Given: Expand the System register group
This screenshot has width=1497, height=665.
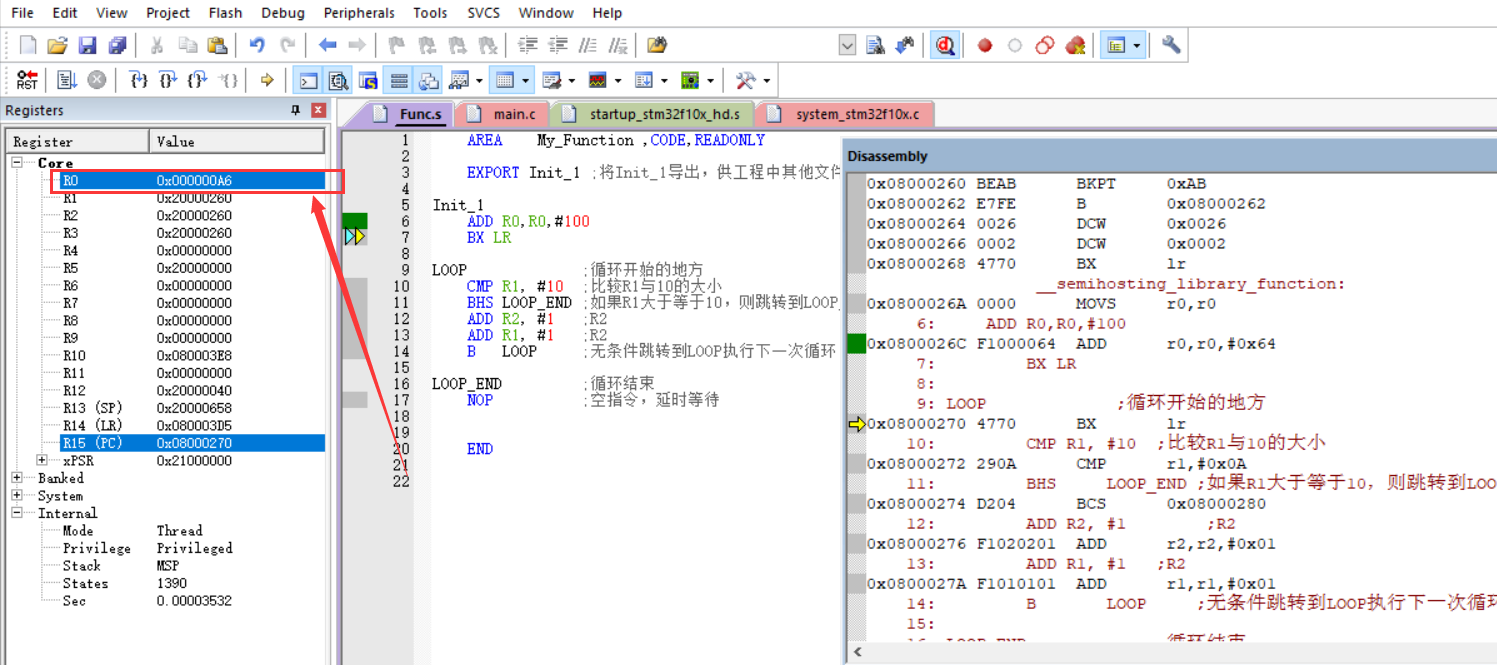Looking at the screenshot, I should click(17, 495).
